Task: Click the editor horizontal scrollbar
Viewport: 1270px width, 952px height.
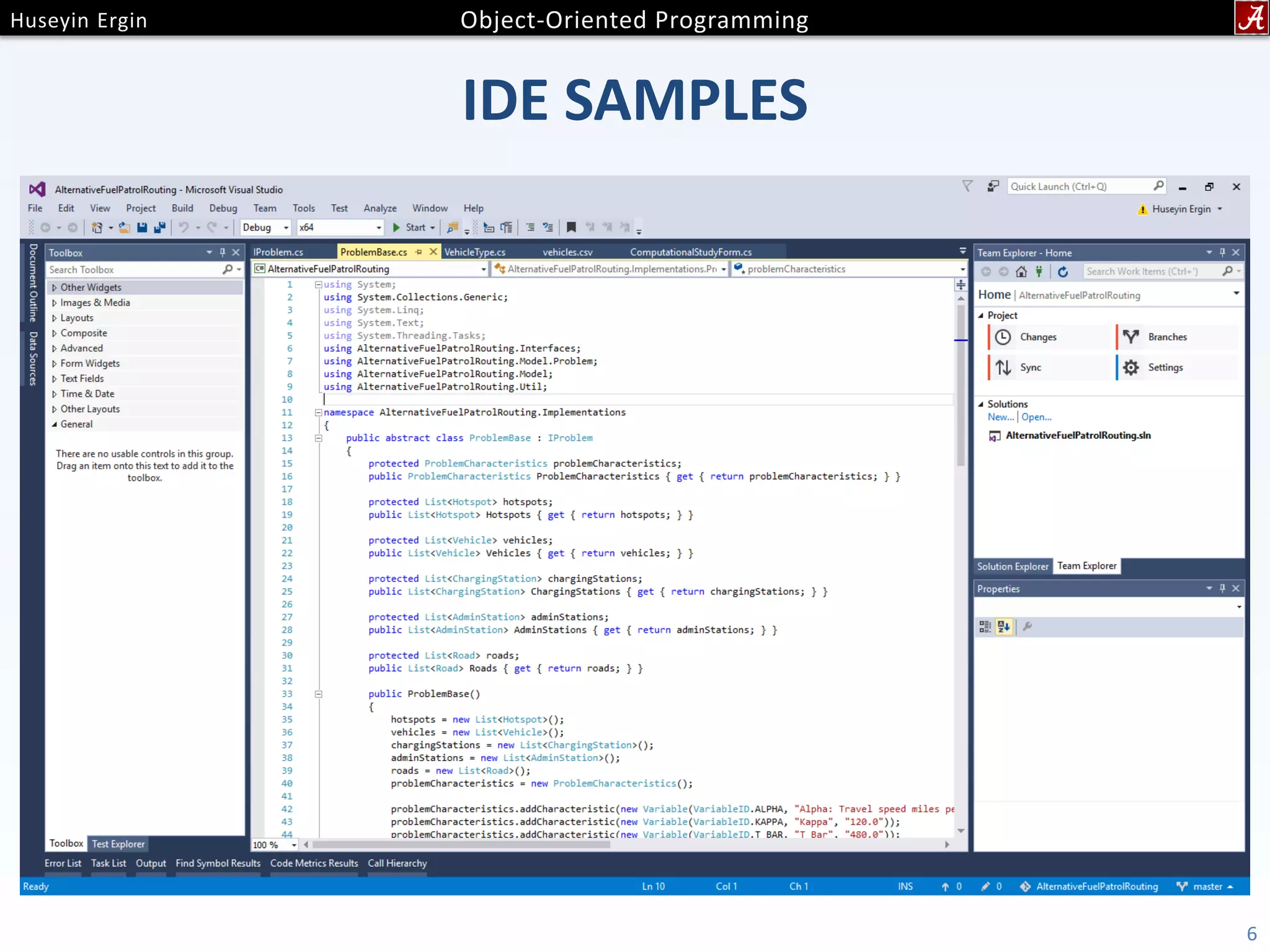Action: pyautogui.click(x=460, y=845)
